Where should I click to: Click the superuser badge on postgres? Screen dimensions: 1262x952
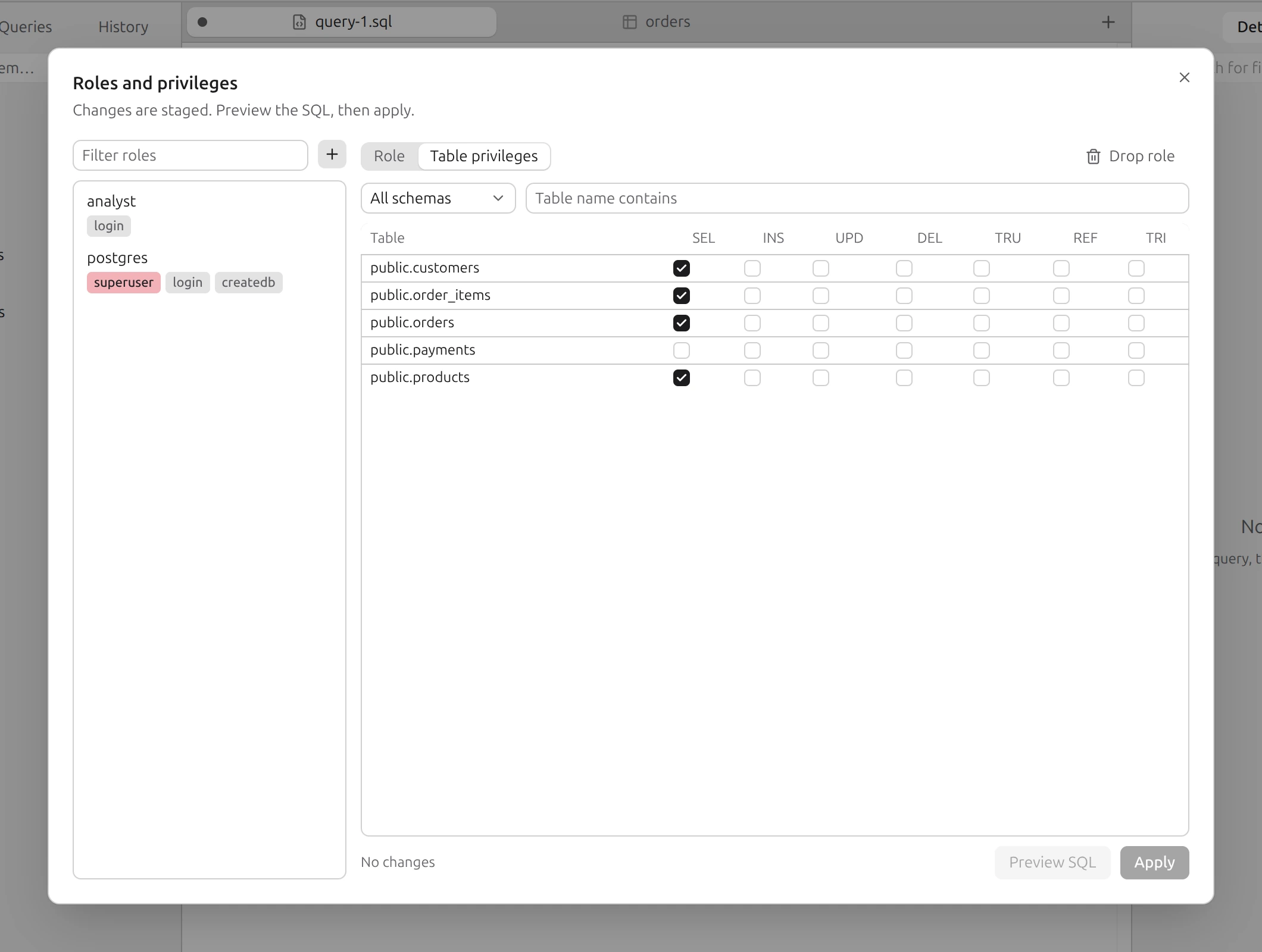point(124,283)
